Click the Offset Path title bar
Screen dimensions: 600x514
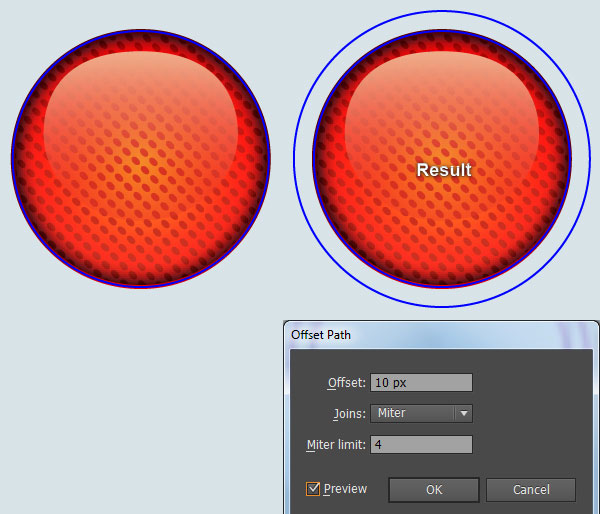click(440, 335)
